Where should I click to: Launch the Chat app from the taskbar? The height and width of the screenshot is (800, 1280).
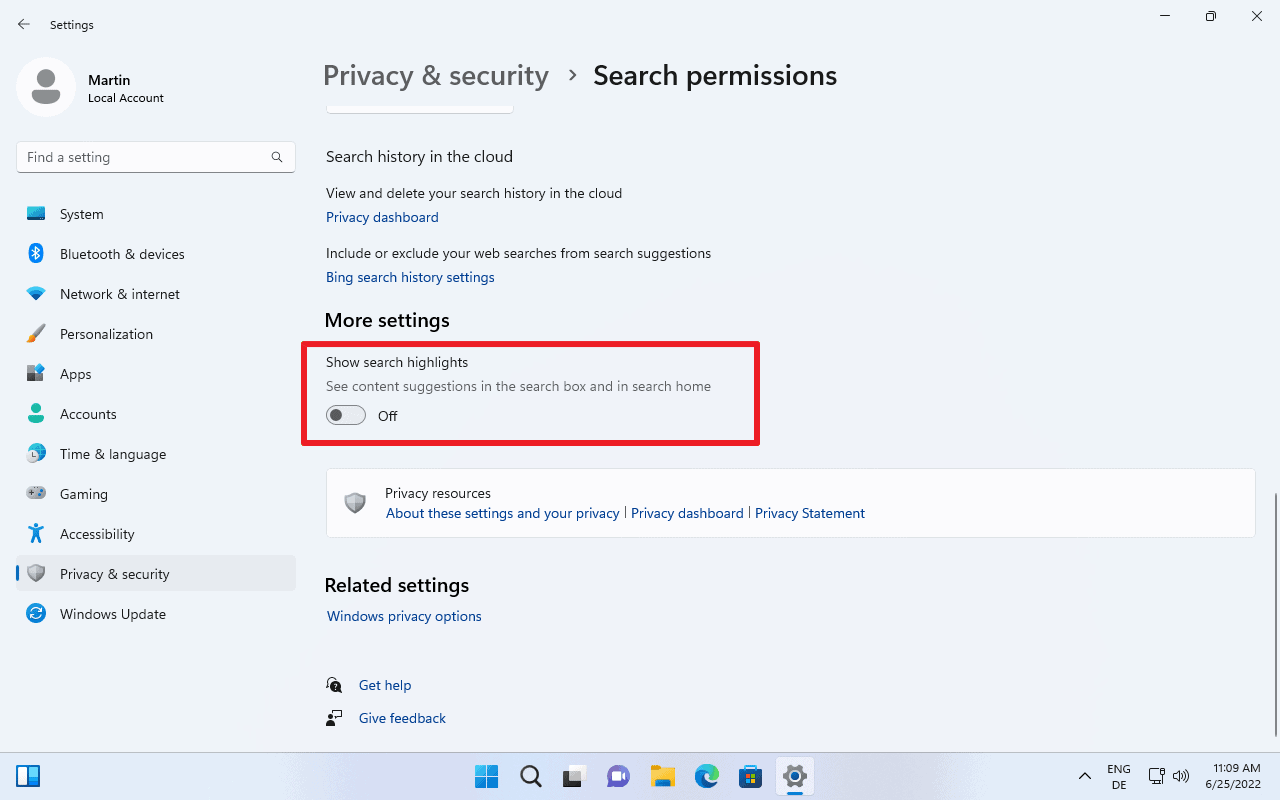(618, 776)
